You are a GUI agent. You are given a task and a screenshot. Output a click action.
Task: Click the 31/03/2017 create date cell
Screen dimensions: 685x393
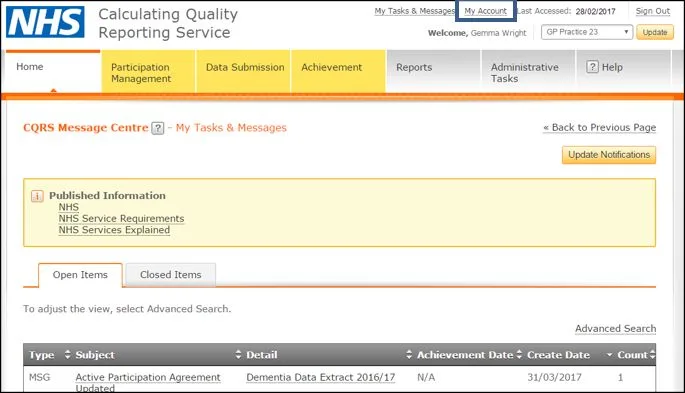pos(554,377)
